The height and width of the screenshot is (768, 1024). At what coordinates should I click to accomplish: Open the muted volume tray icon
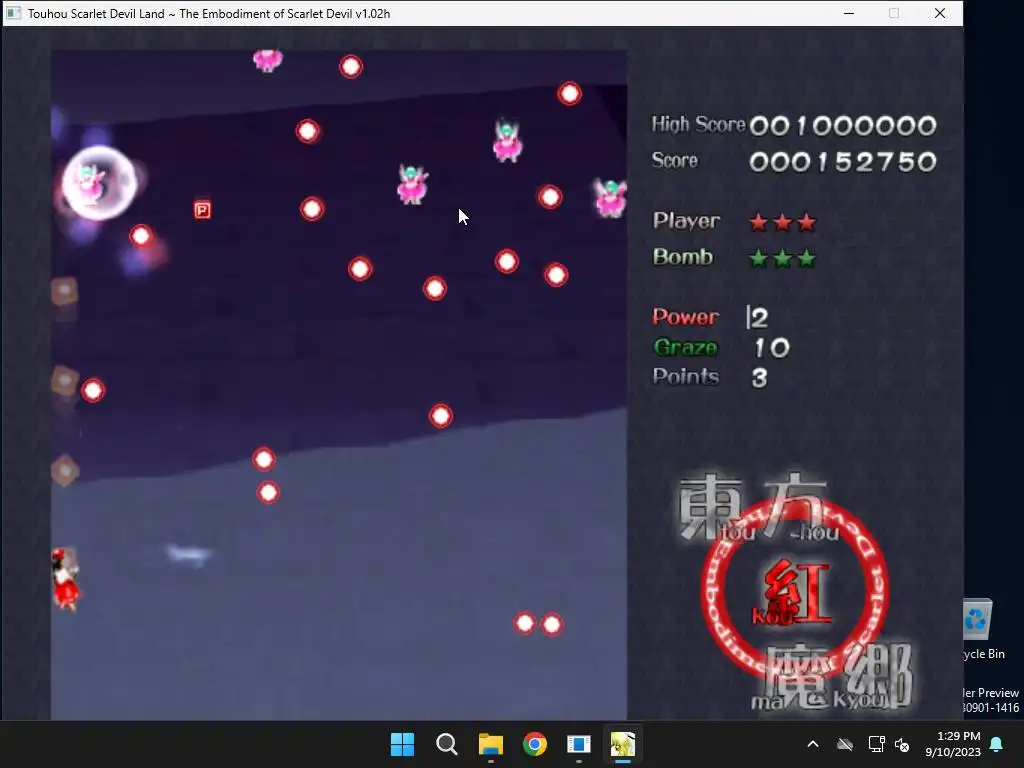[903, 744]
